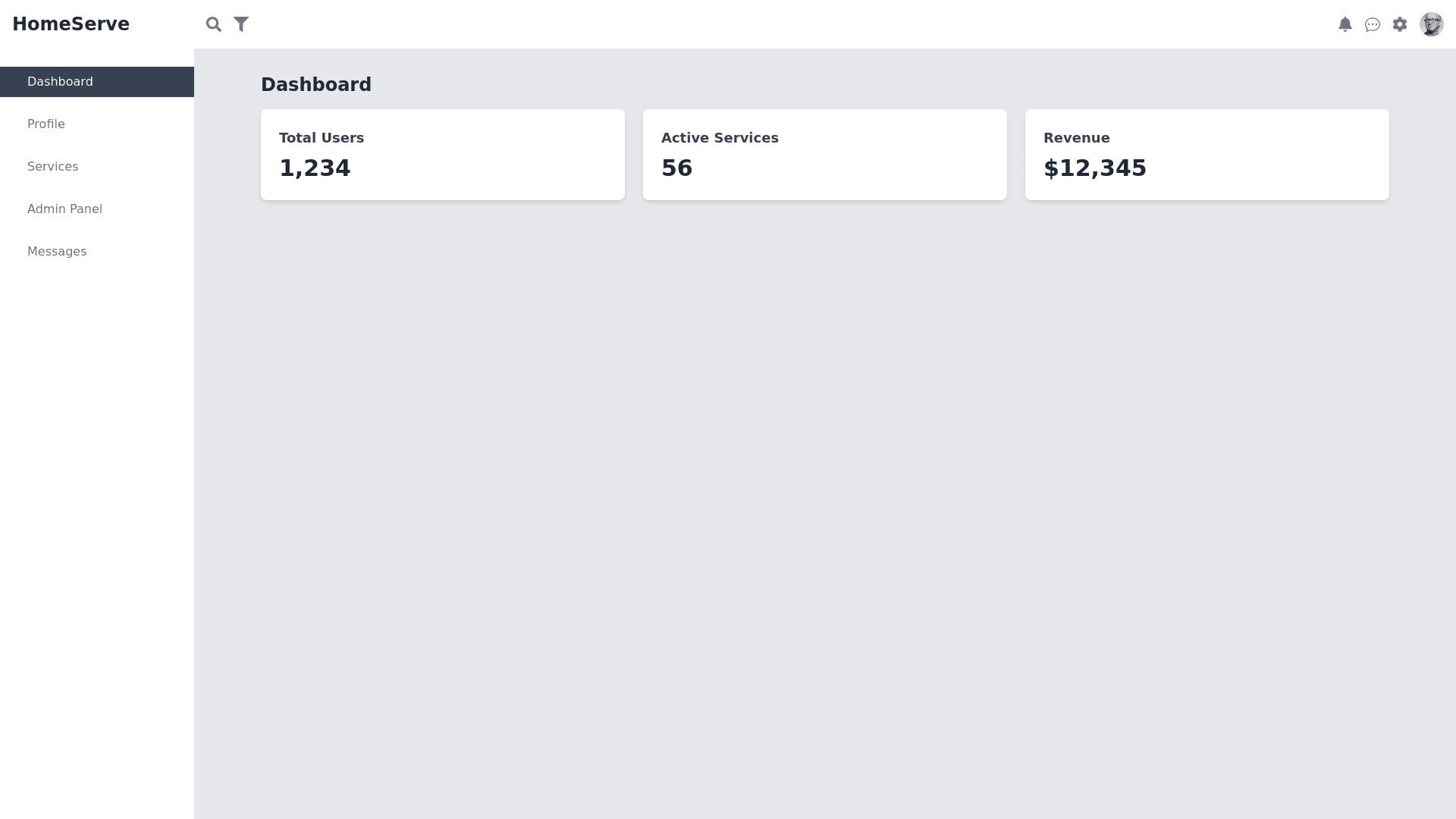Open Services from the sidebar

click(53, 167)
